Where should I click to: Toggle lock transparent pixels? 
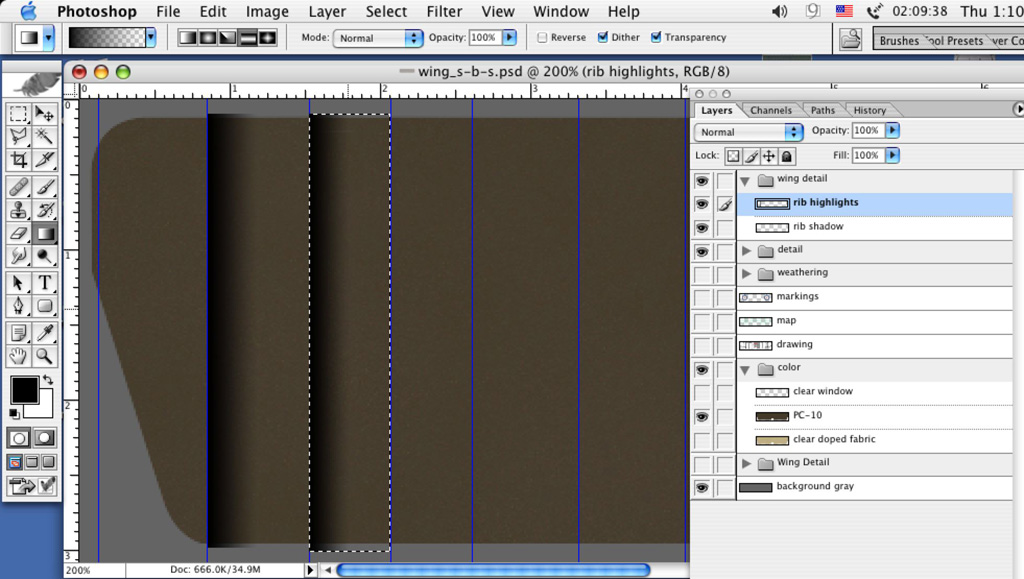pos(733,156)
